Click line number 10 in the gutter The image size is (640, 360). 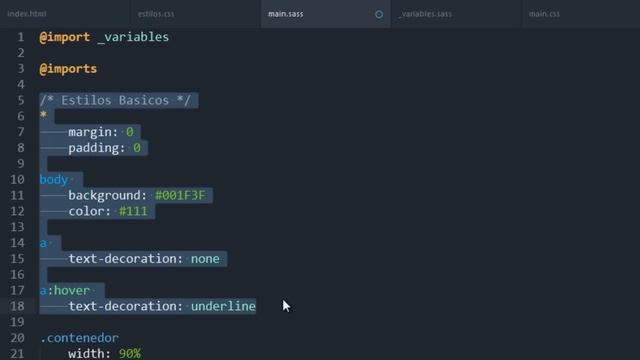pos(17,180)
